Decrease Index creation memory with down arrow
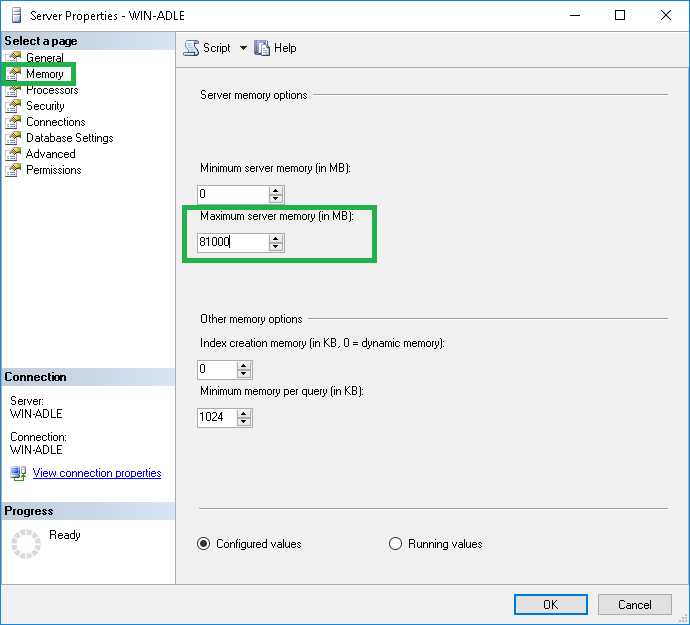The height and width of the screenshot is (625, 690). tap(244, 374)
